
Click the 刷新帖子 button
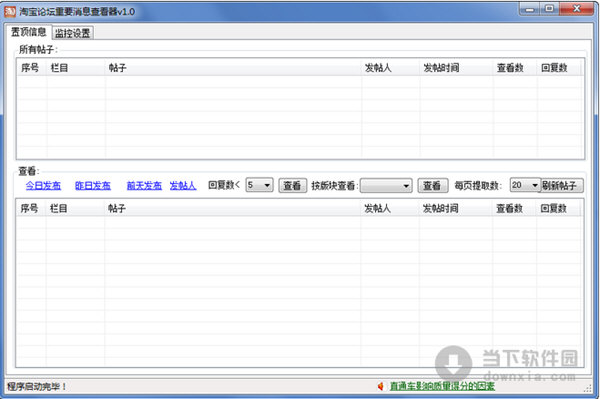561,186
